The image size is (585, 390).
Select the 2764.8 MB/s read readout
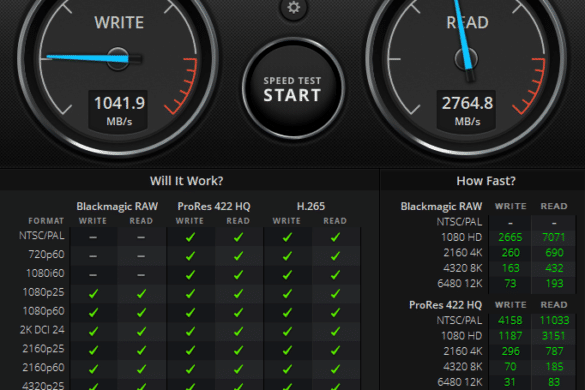pyautogui.click(x=467, y=110)
